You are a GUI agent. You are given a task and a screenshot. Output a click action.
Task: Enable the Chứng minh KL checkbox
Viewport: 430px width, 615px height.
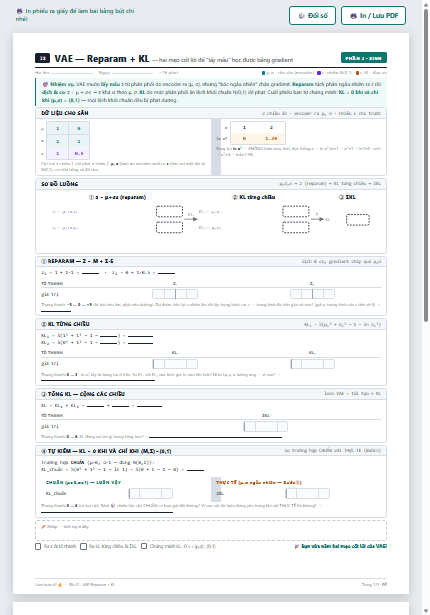tap(144, 546)
